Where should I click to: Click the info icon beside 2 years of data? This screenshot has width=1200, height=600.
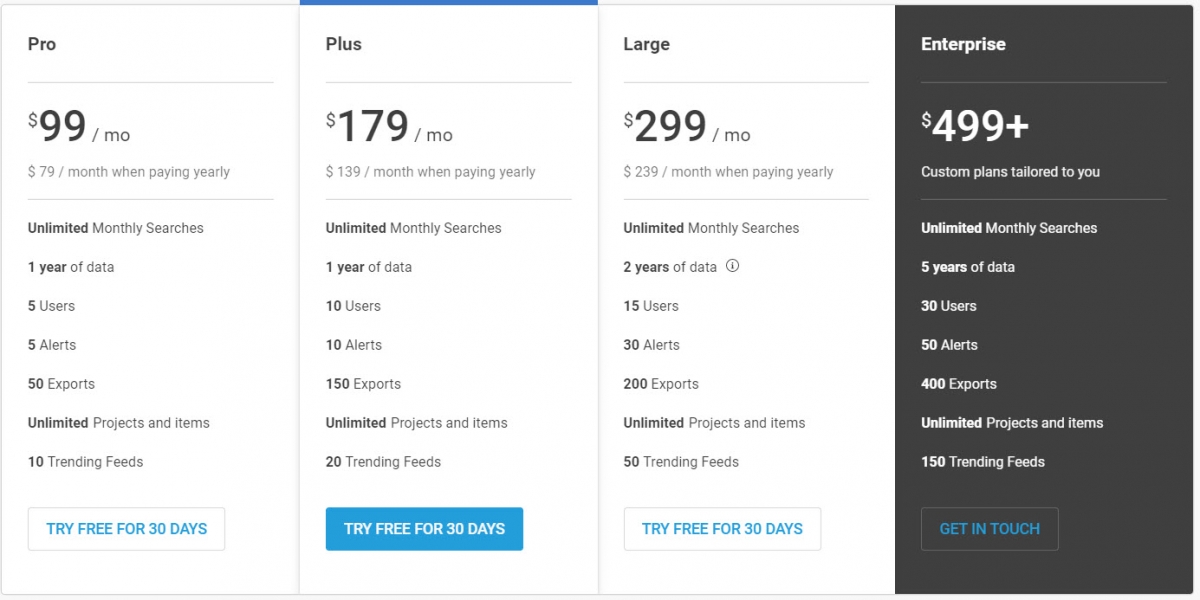click(732, 266)
